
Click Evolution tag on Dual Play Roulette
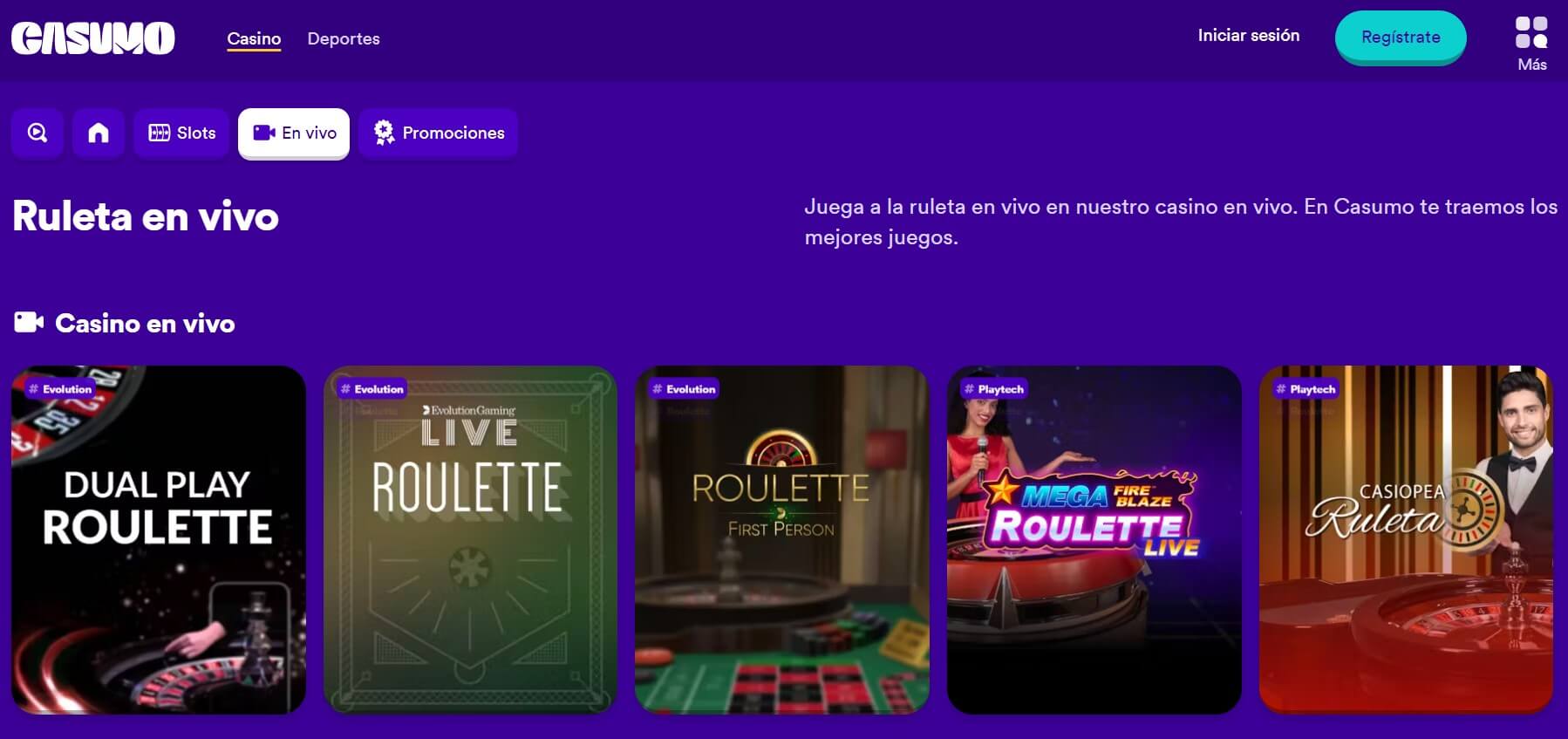[60, 389]
